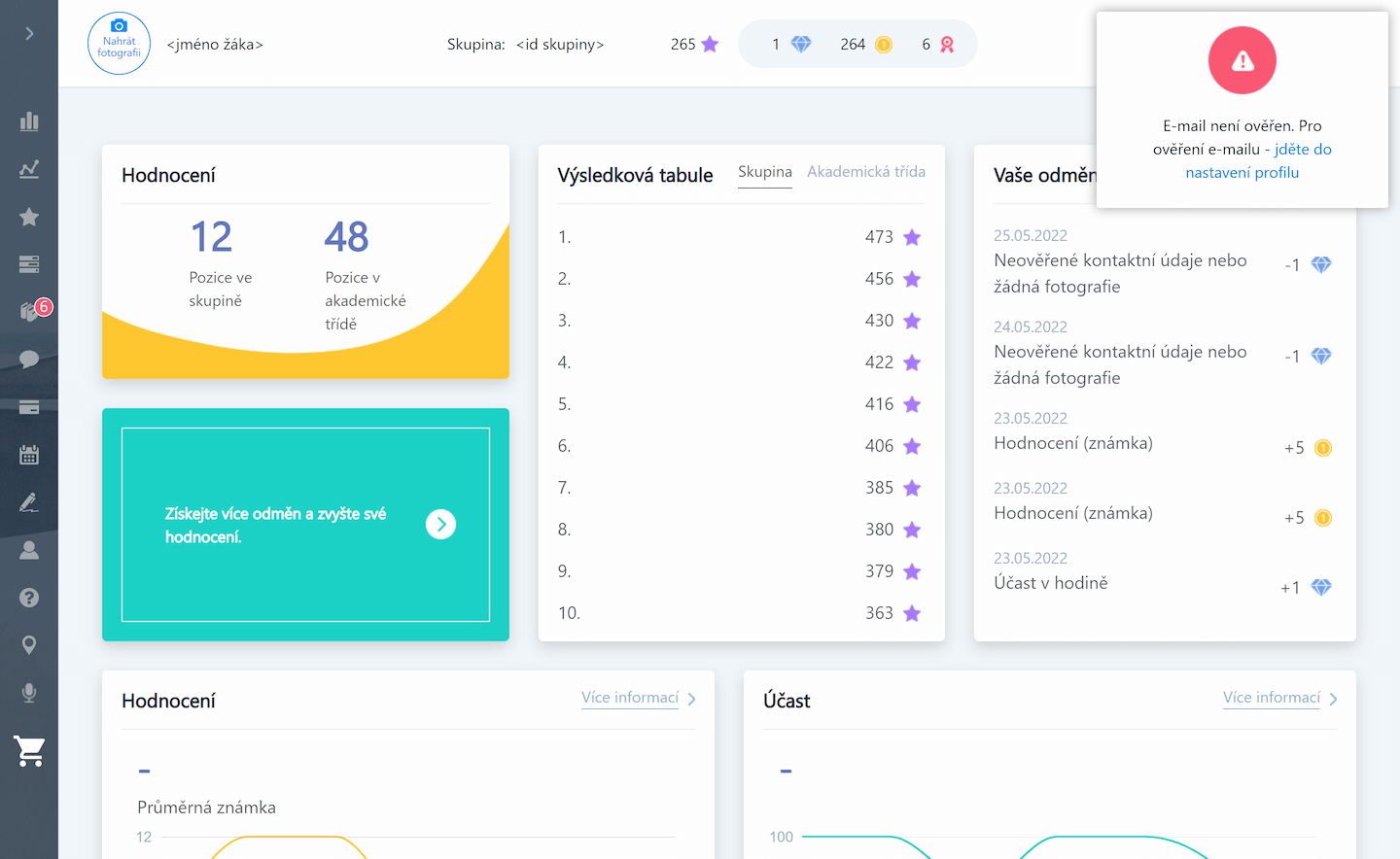The image size is (1400, 859).
Task: Click the star beside score 379
Action: [912, 571]
